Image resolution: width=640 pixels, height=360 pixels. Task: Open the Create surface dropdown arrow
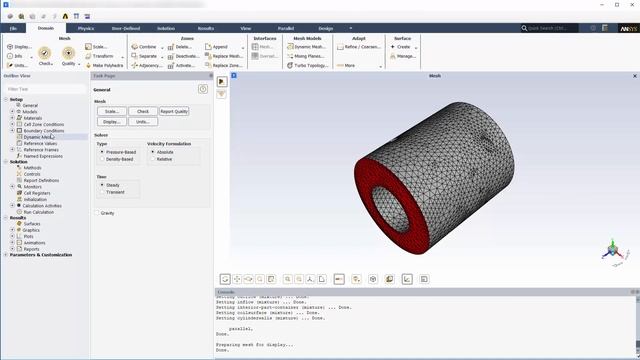(x=416, y=47)
